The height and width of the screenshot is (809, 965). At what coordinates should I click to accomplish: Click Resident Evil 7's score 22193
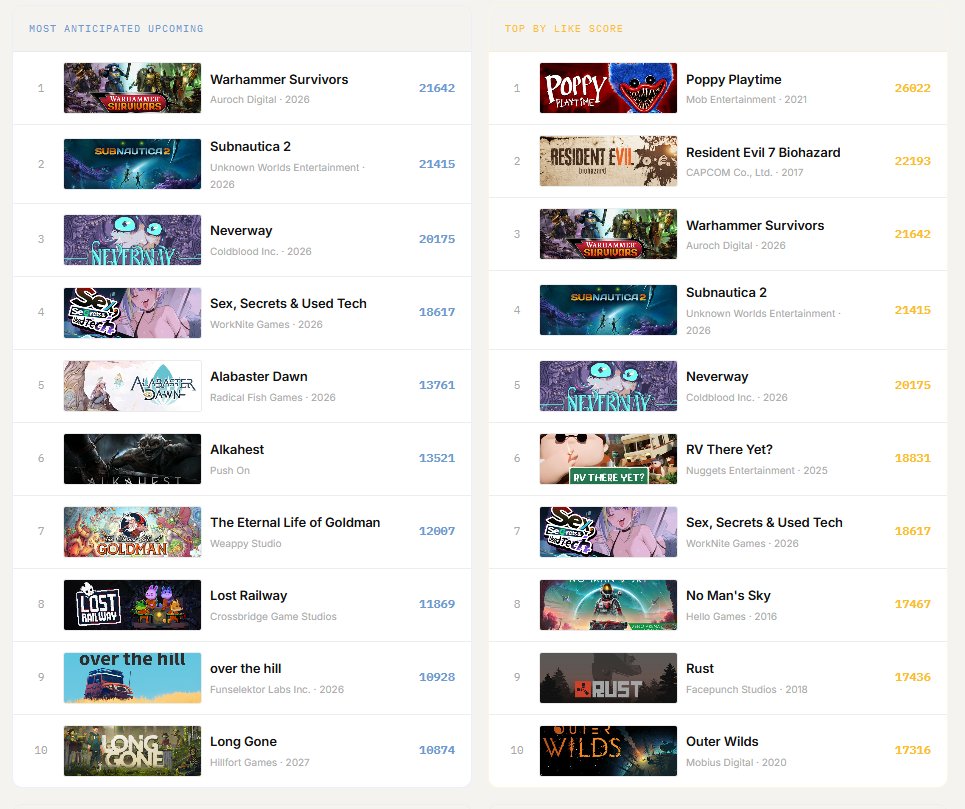[912, 161]
